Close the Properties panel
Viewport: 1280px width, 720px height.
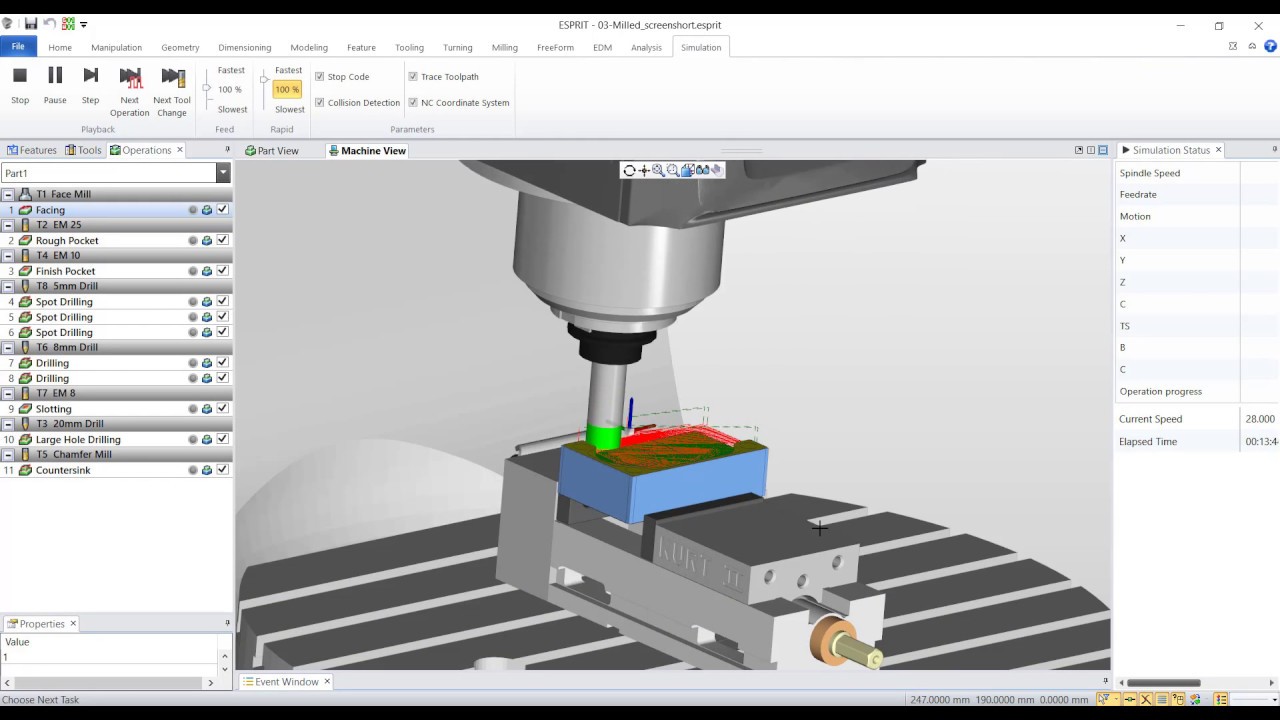72,623
